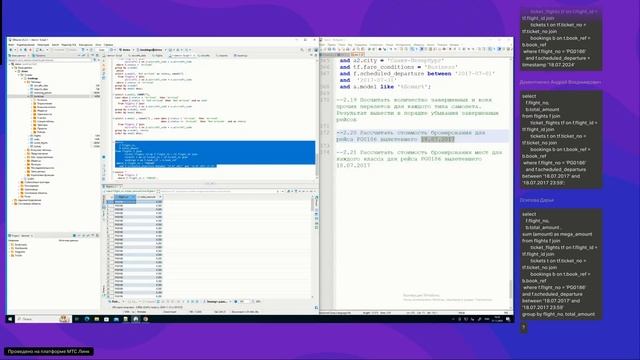
Task: Open Dashboards folder in Project panel
Action: coord(20,248)
